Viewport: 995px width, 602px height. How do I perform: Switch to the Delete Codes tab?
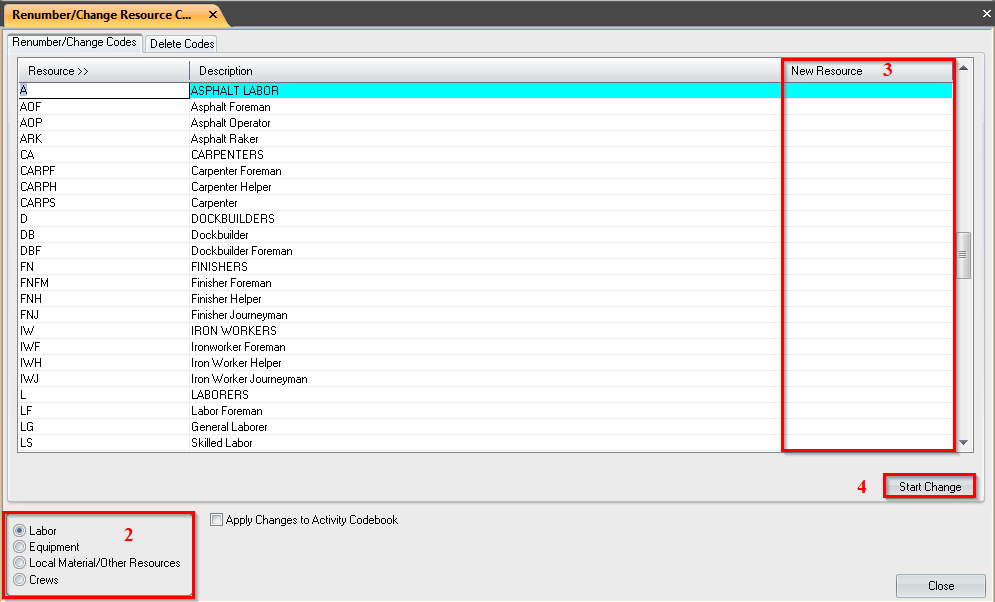click(182, 44)
